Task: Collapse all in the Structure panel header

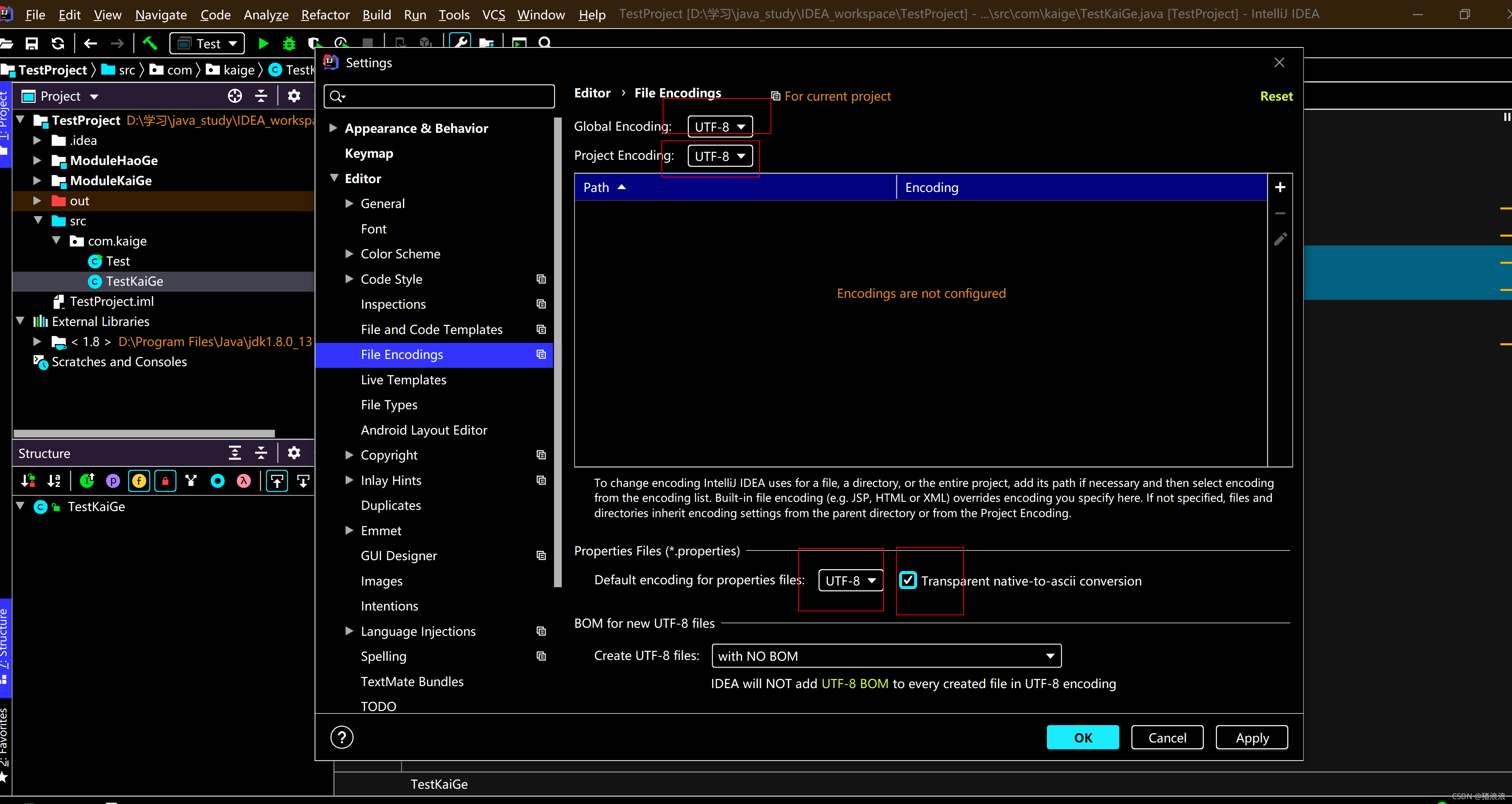Action: 261,453
